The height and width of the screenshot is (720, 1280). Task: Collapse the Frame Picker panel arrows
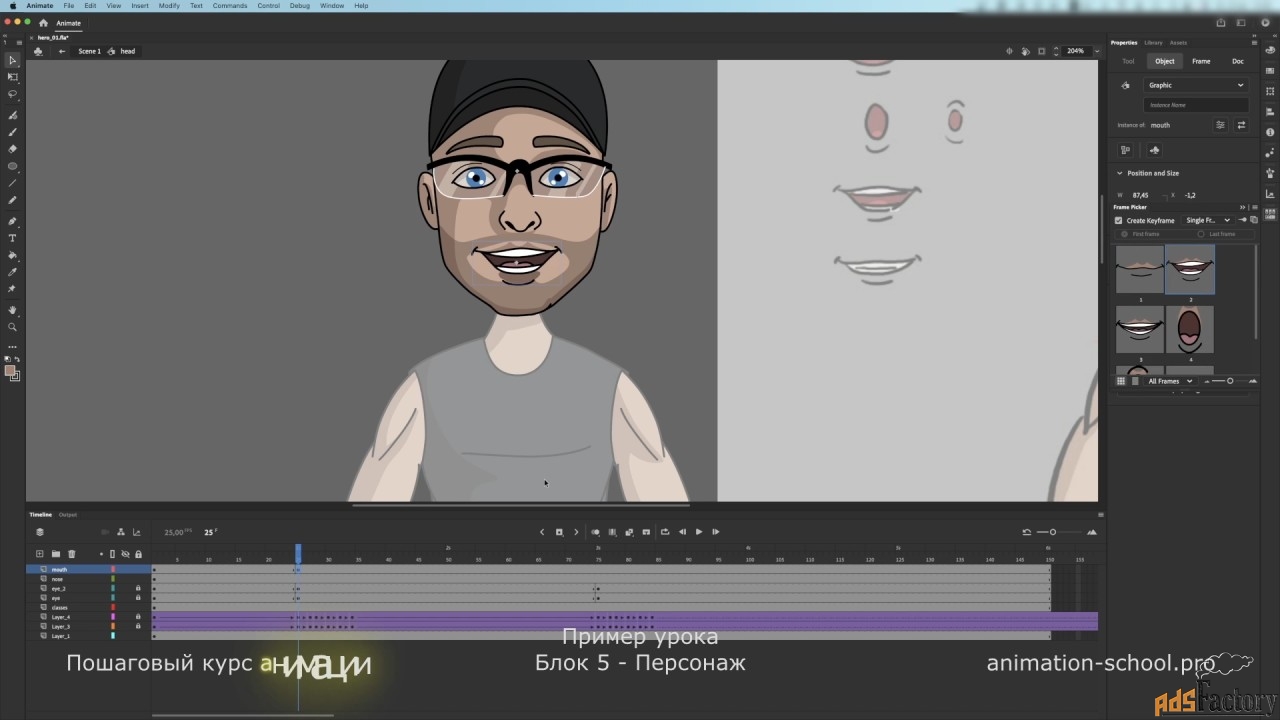(x=1243, y=207)
